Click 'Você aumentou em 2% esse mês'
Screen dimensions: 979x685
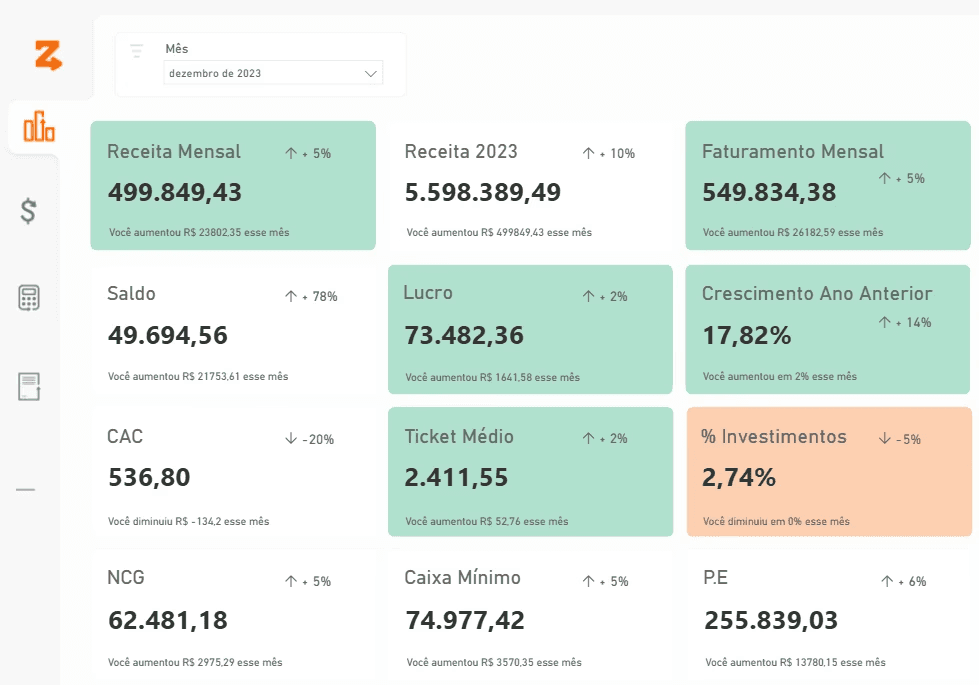coord(780,377)
